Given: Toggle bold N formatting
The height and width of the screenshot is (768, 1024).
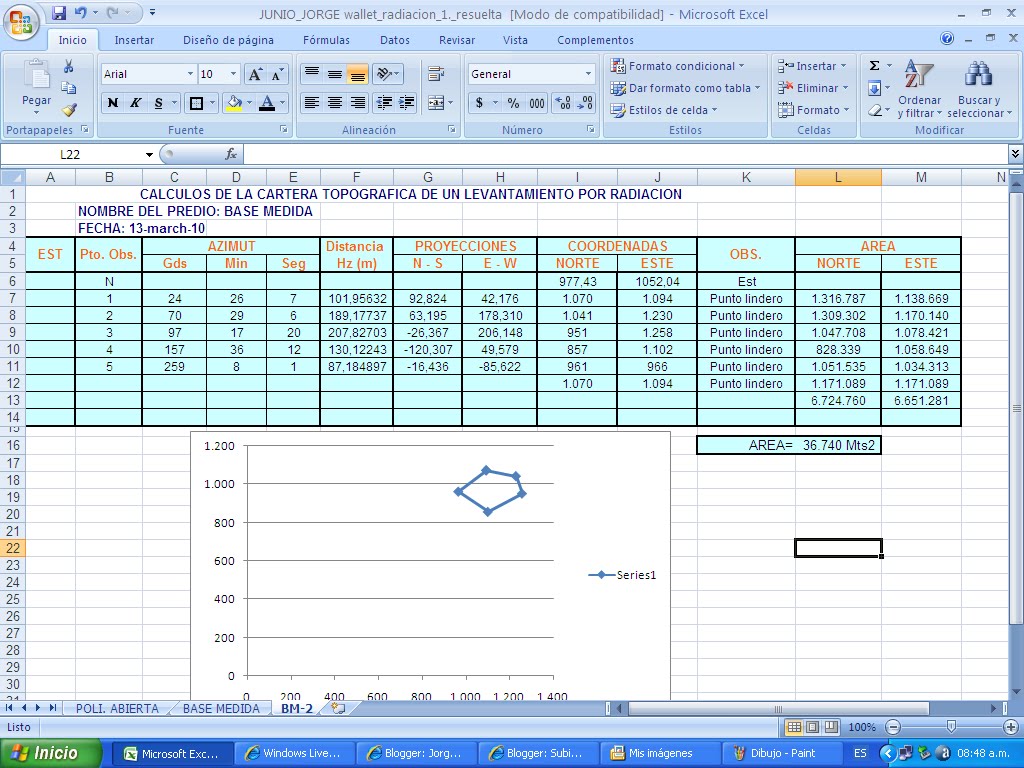Looking at the screenshot, I should pos(113,103).
